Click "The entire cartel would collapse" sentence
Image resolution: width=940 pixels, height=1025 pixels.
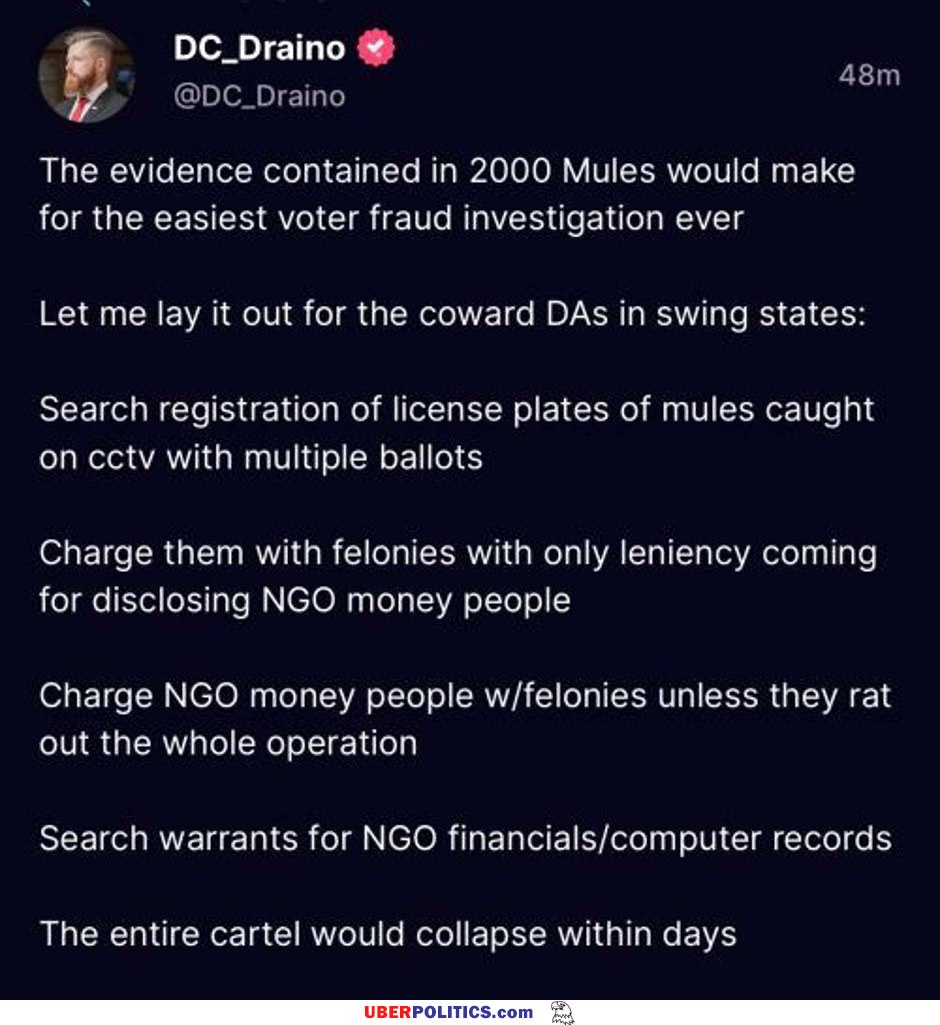tap(388, 934)
